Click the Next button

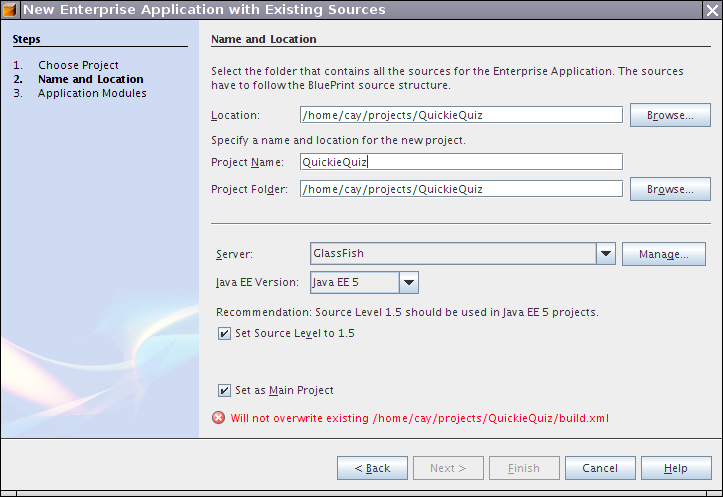(x=447, y=468)
